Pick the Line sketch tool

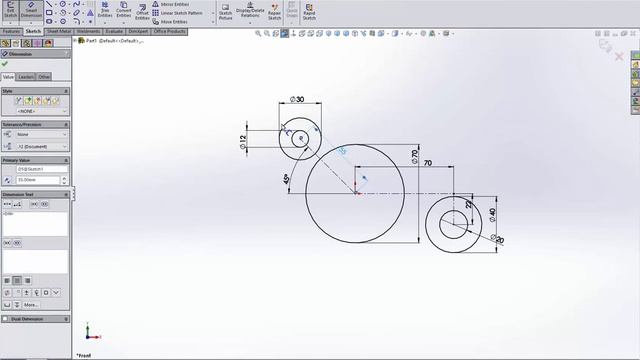click(x=49, y=4)
